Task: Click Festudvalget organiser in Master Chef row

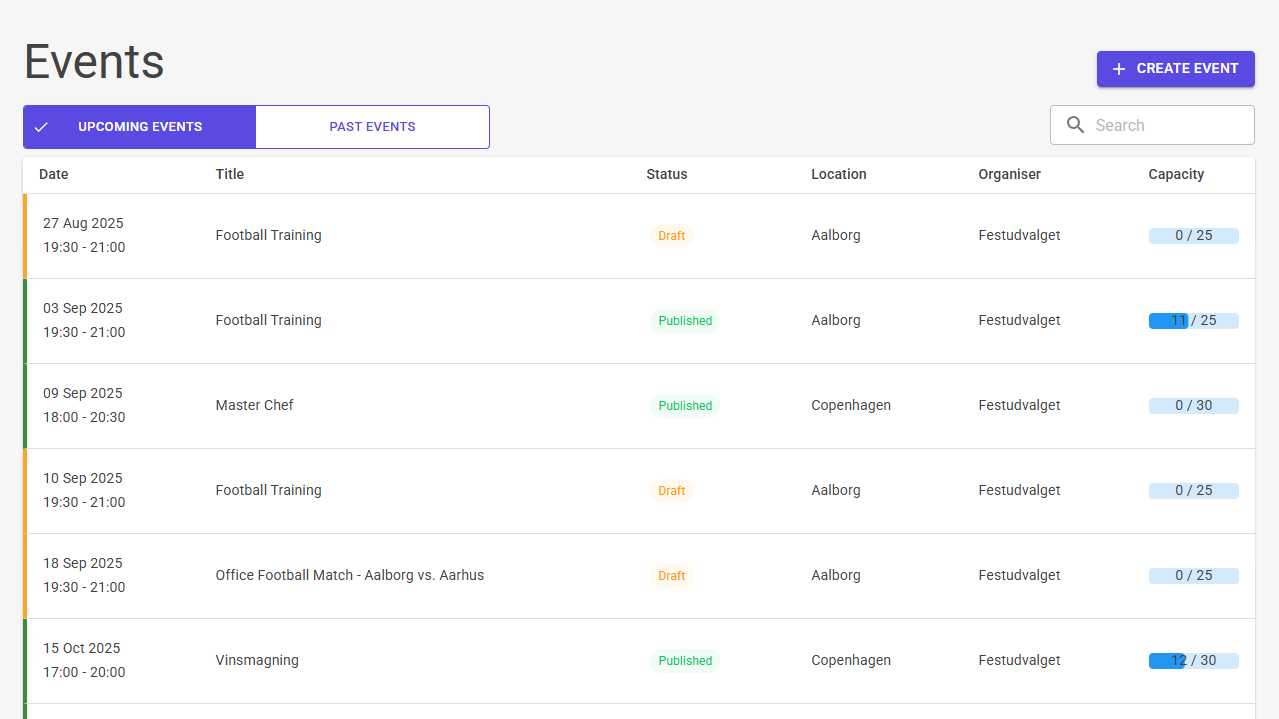Action: click(1019, 406)
